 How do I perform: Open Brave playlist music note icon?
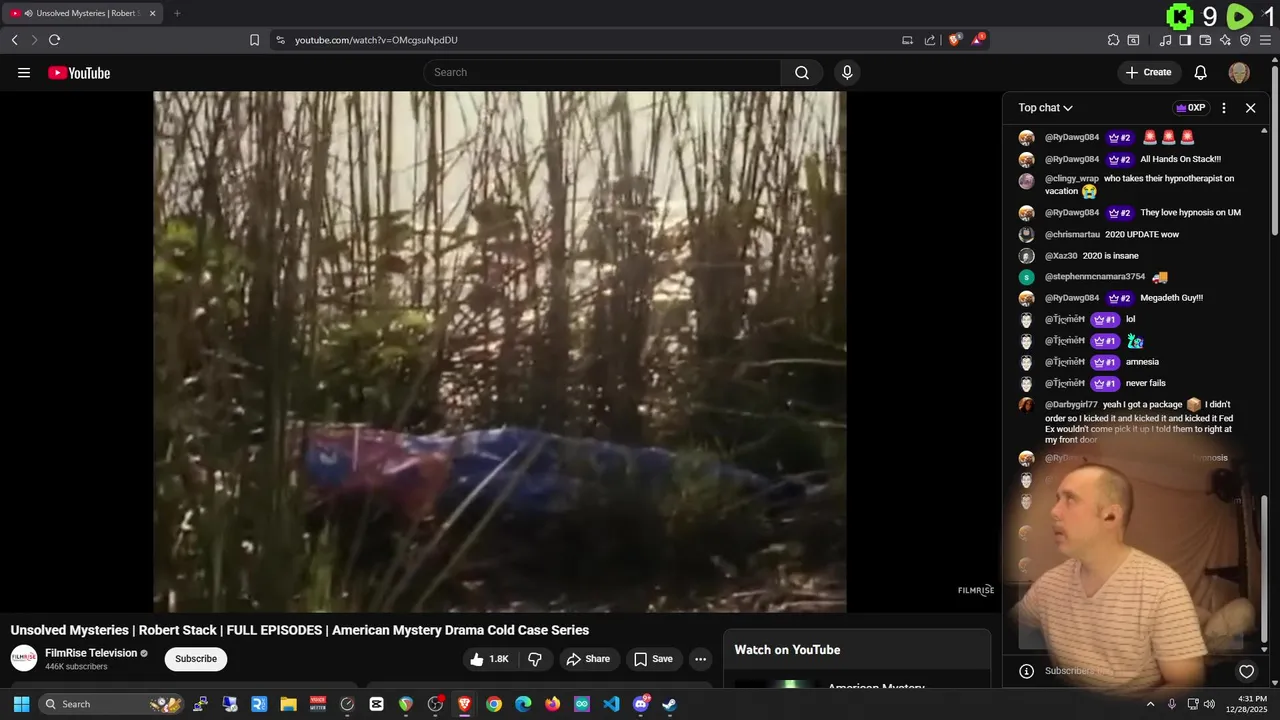click(x=1165, y=40)
